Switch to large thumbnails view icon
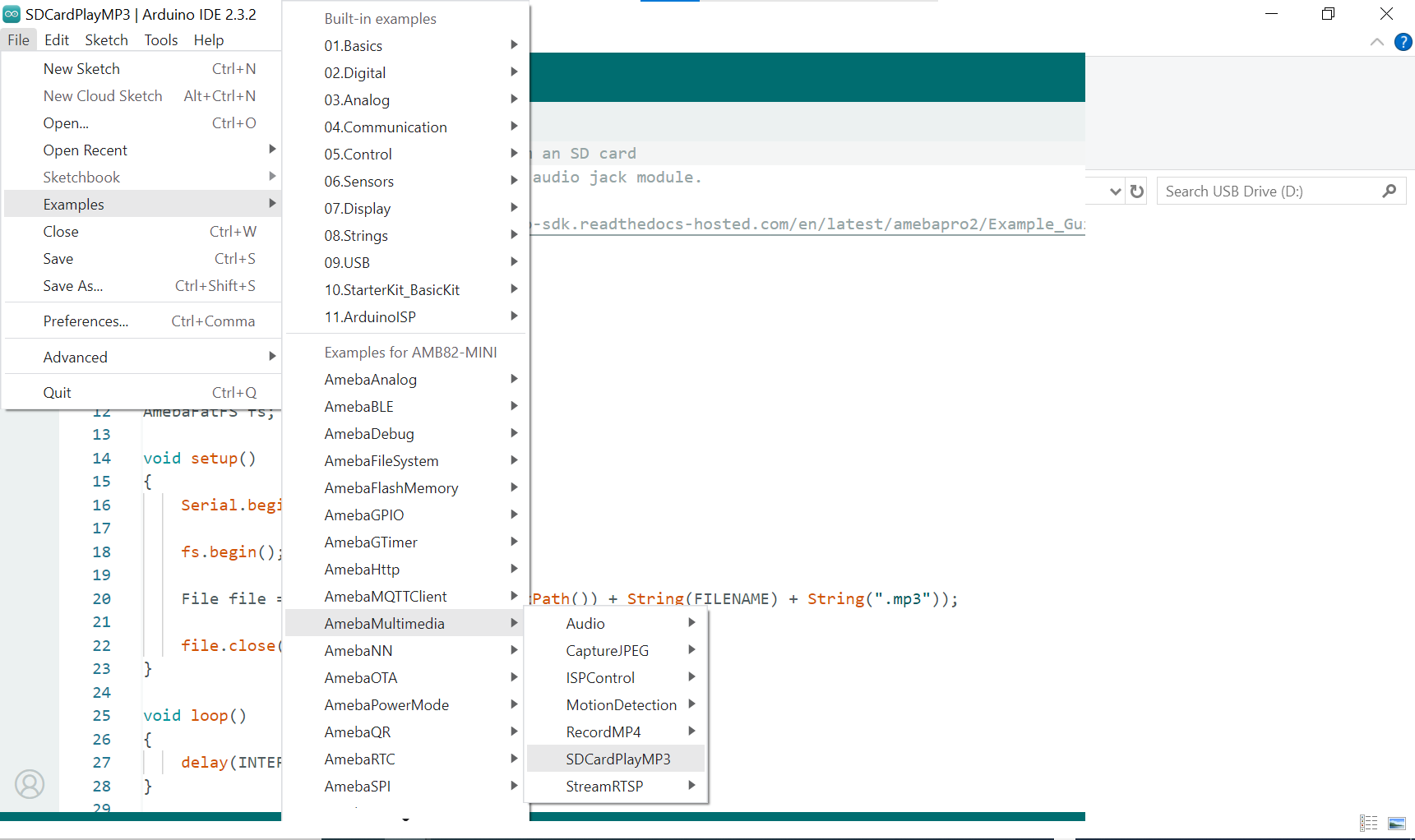The image size is (1415, 840). tap(1396, 823)
